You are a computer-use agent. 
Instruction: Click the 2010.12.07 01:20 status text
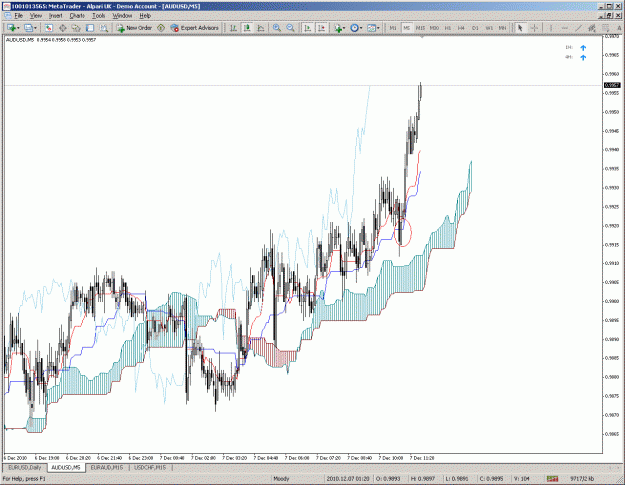tap(348, 479)
